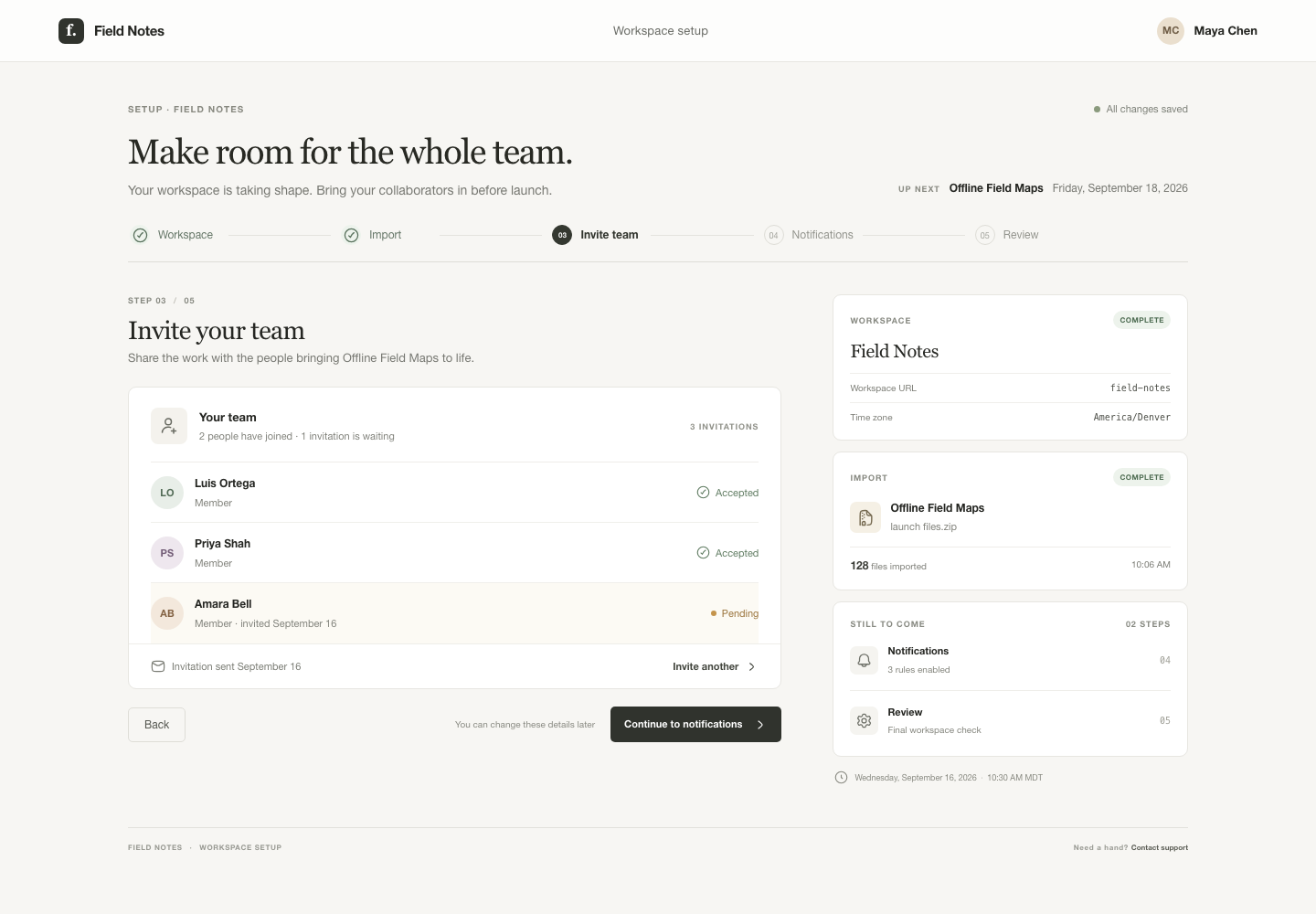Click the Import card COMPLETE badge

(x=1141, y=477)
